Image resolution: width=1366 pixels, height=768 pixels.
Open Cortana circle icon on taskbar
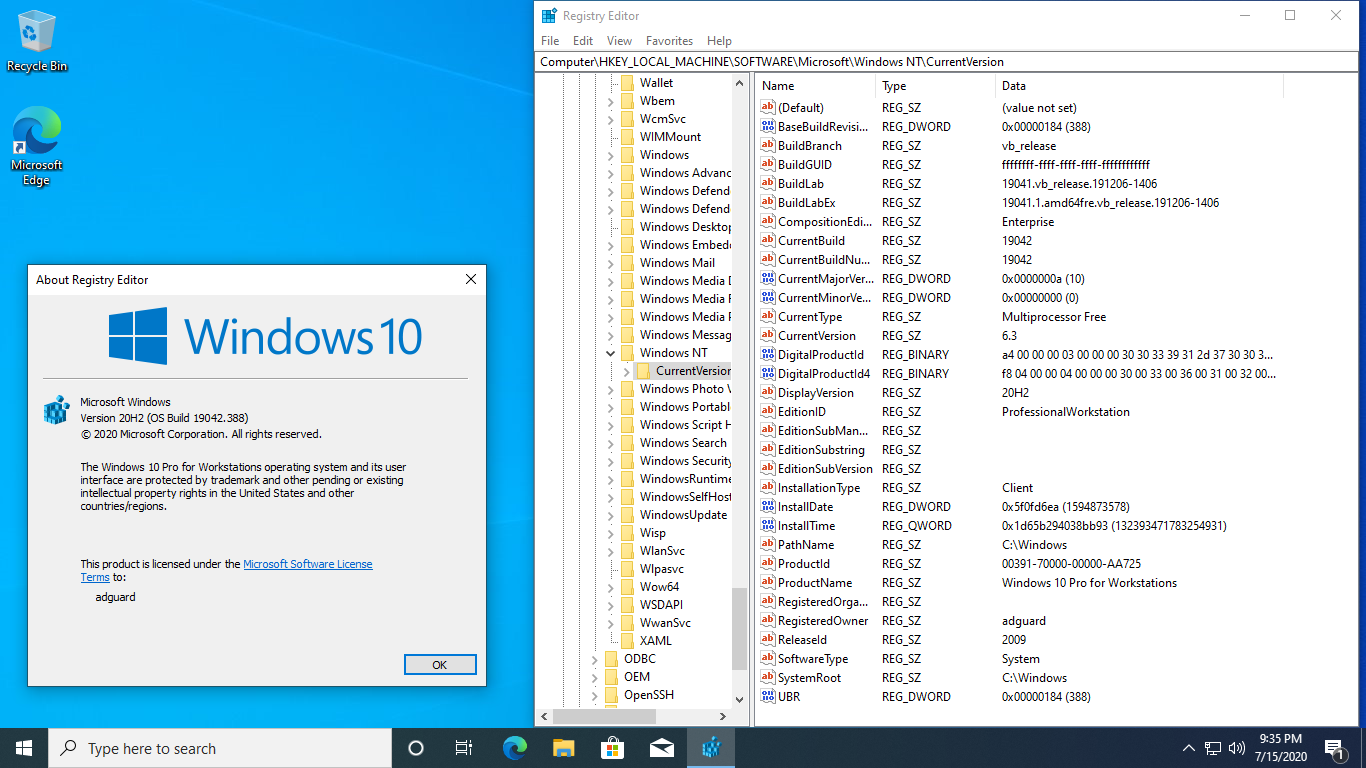[416, 748]
